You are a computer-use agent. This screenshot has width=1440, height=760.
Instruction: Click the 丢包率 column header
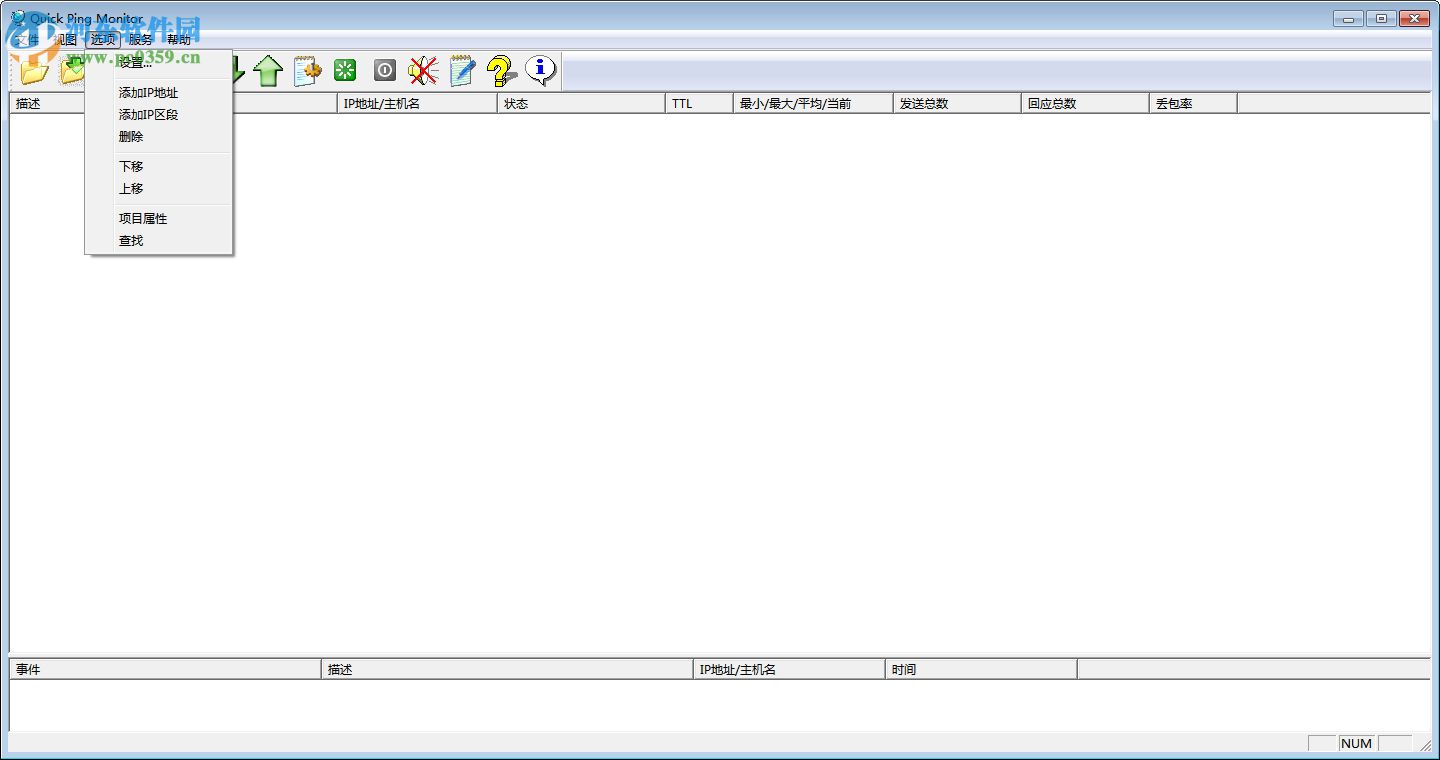click(1192, 102)
